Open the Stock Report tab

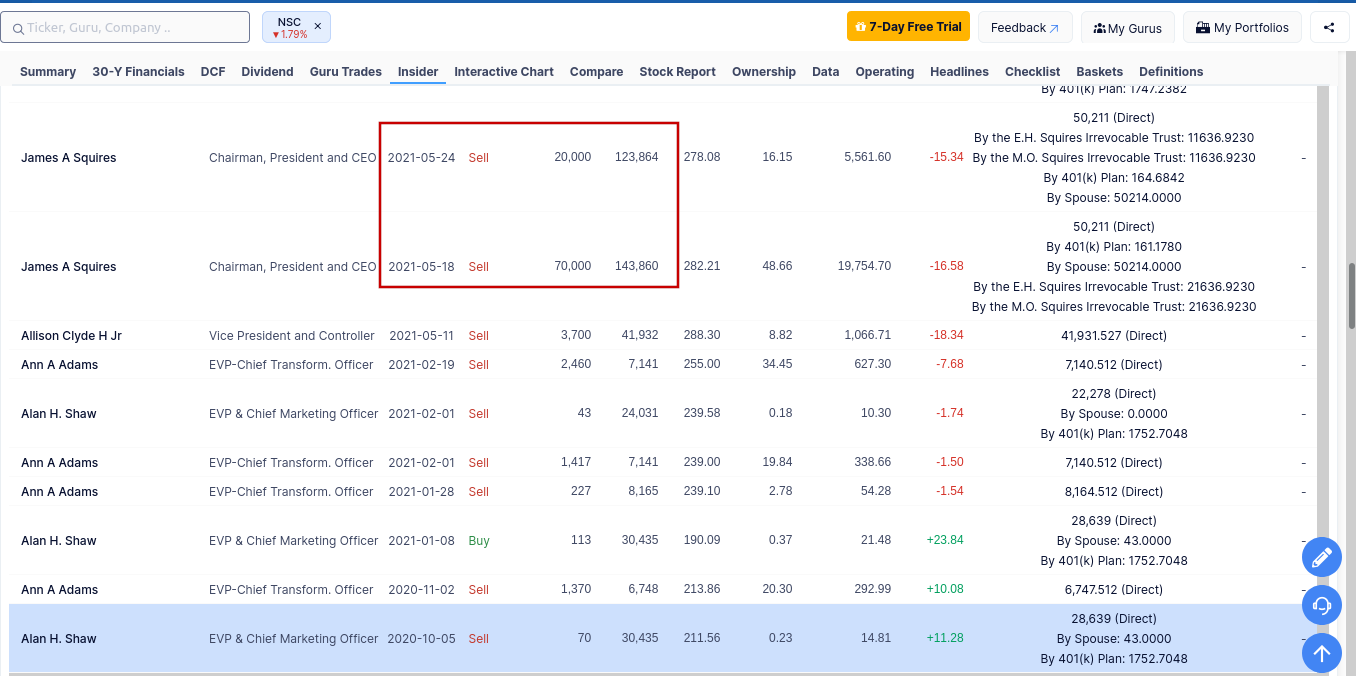pyautogui.click(x=678, y=72)
